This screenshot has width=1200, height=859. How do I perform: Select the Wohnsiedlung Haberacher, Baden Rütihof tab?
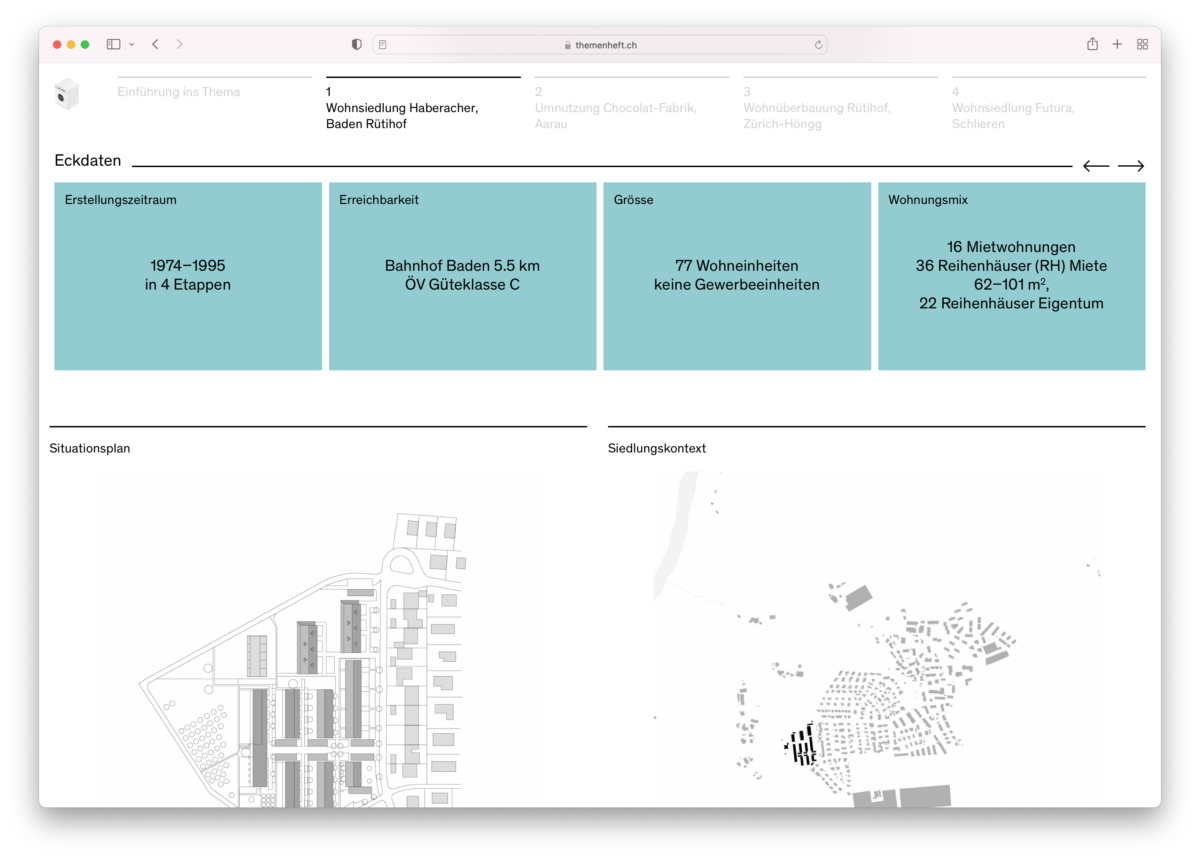point(402,108)
